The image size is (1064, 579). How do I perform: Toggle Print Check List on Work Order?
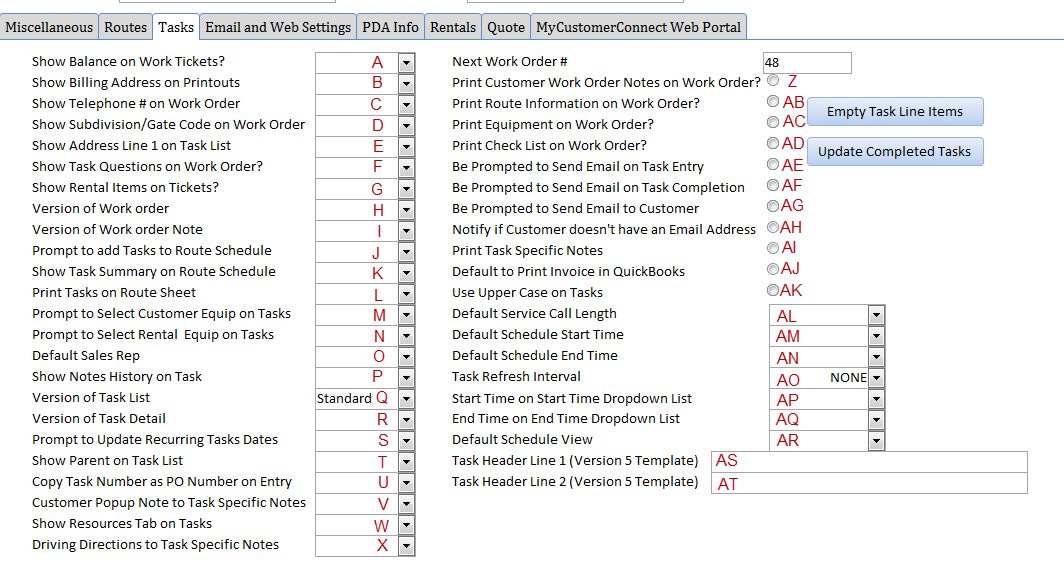[x=773, y=143]
